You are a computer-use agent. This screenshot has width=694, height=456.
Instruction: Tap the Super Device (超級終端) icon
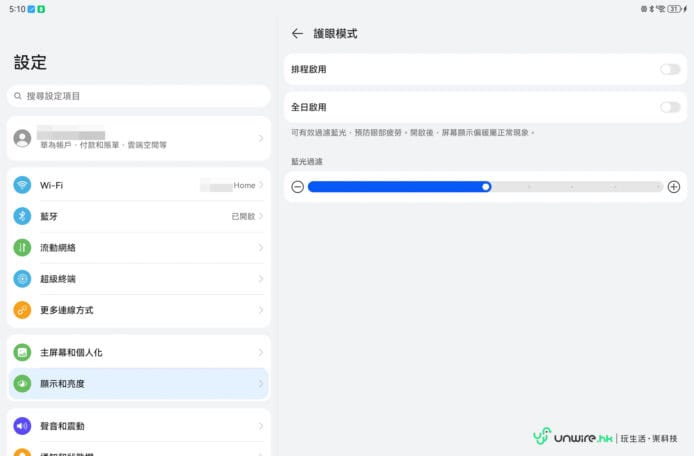pos(22,279)
